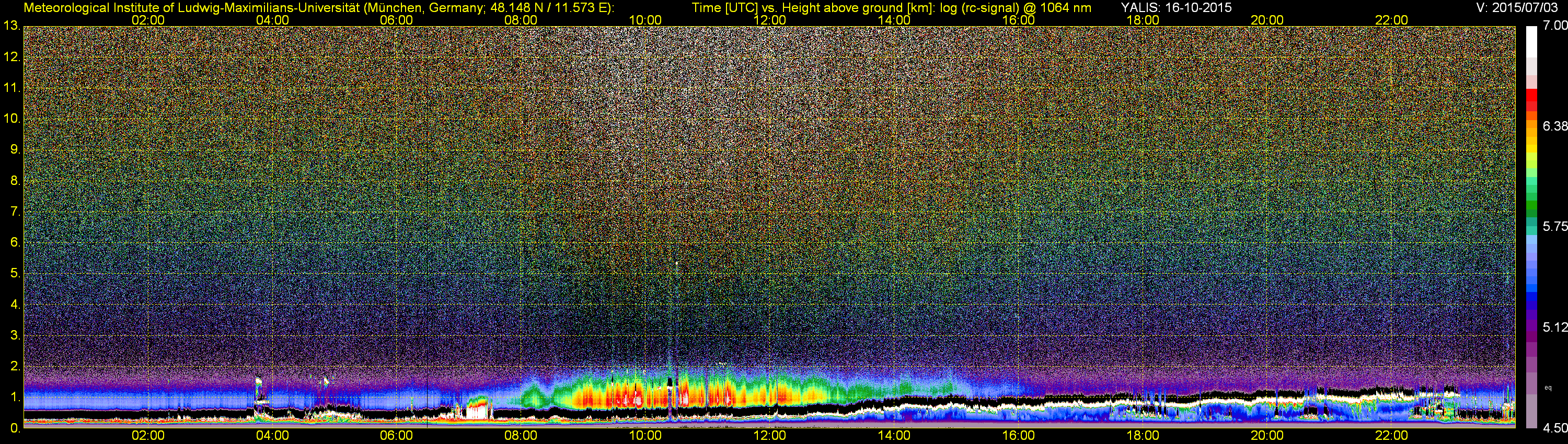Click the 3 km height axis label

coord(15,336)
